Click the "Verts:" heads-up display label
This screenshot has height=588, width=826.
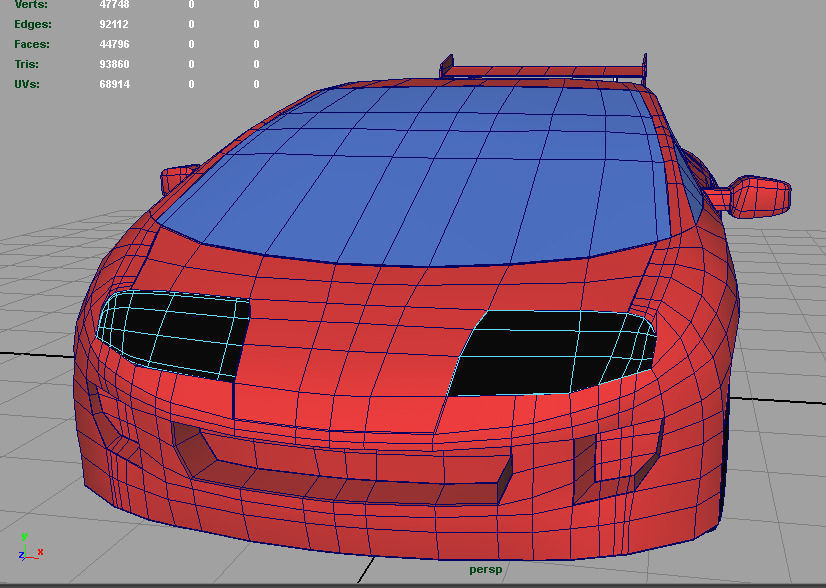click(x=31, y=5)
